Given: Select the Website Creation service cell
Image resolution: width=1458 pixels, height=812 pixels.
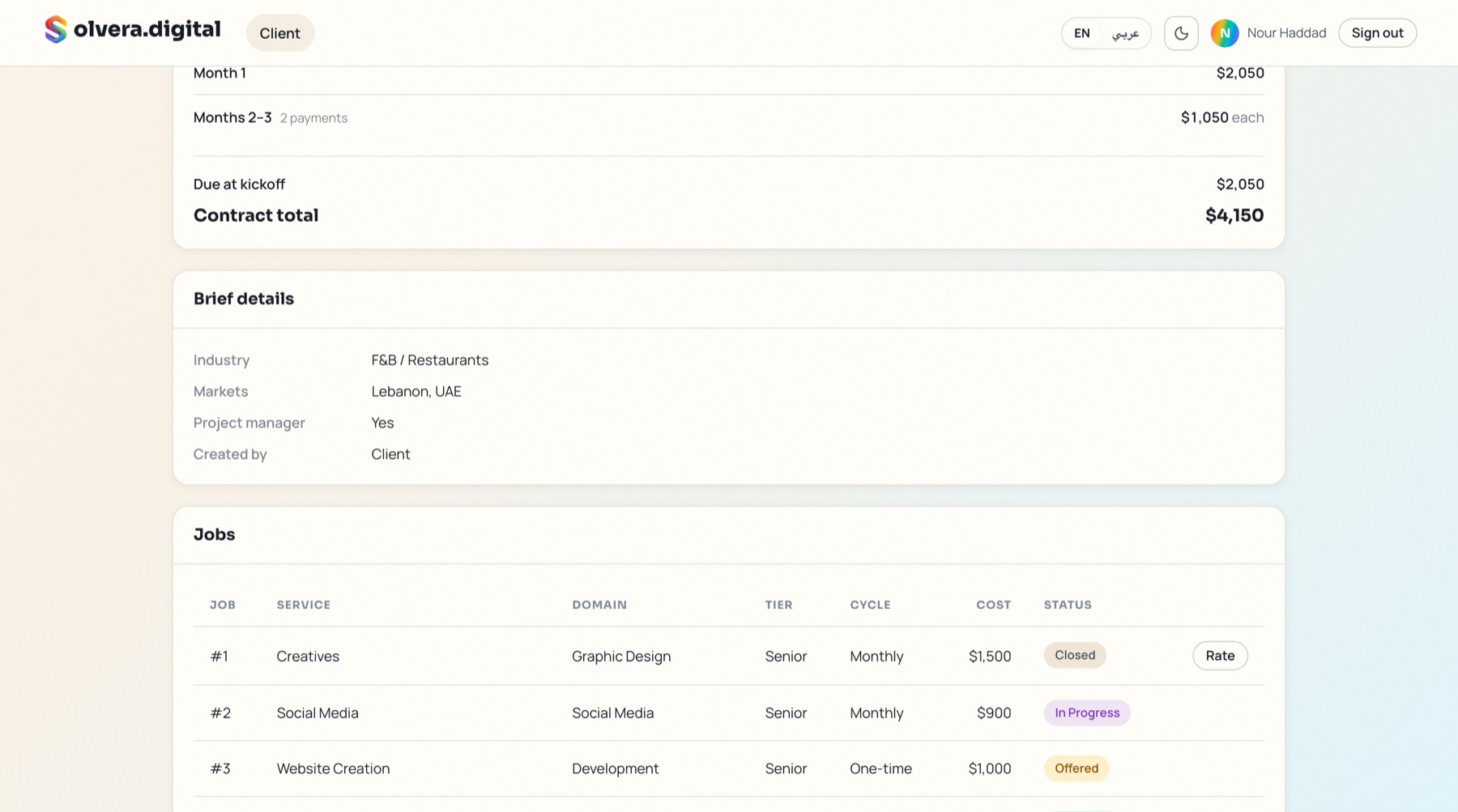Looking at the screenshot, I should coord(333,769).
